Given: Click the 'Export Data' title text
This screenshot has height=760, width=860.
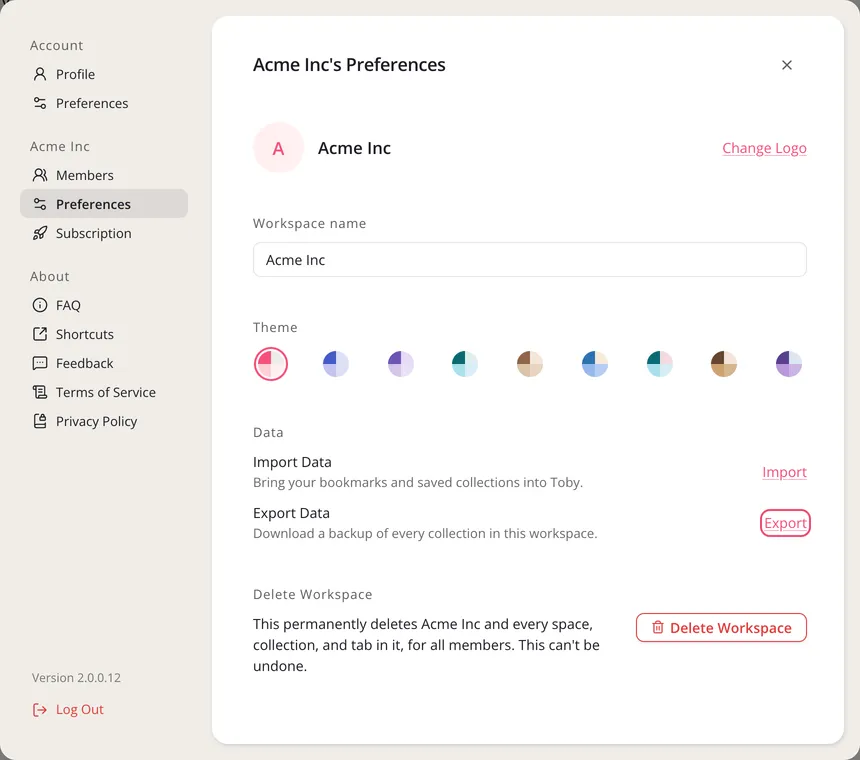Looking at the screenshot, I should [291, 513].
